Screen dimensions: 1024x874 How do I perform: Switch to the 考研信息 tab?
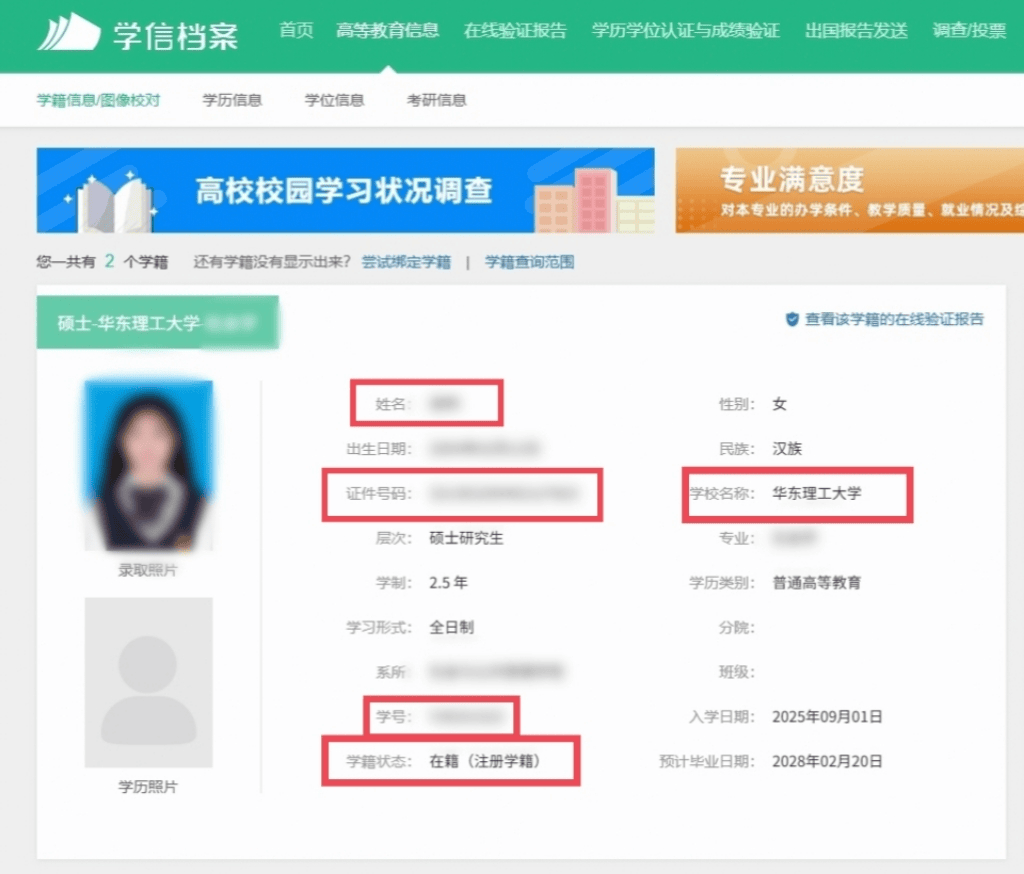[x=436, y=100]
